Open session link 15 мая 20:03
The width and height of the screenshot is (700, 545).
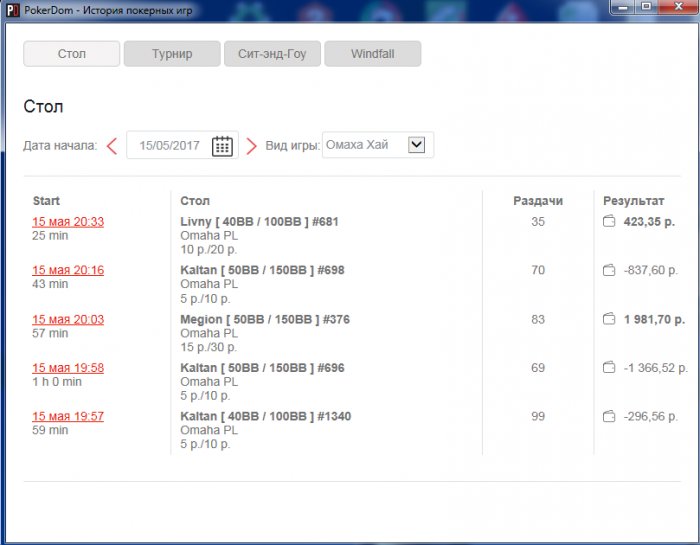68,320
